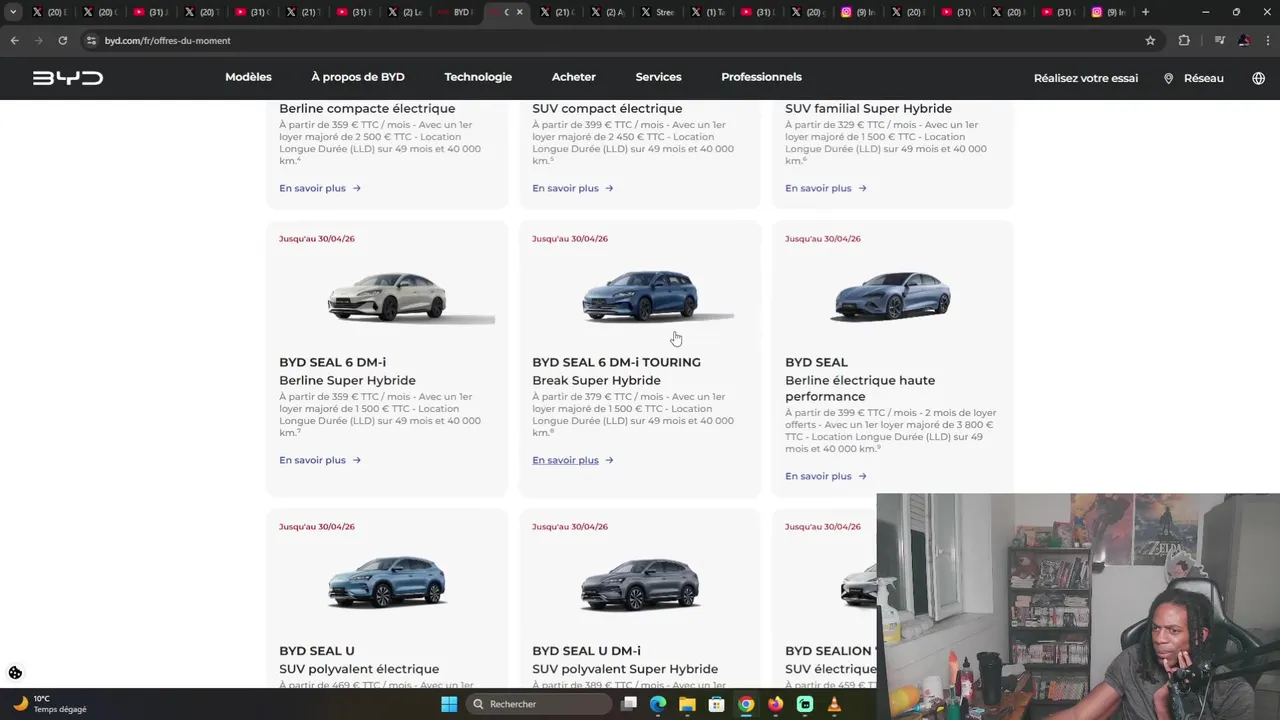1280x720 pixels.
Task: Open File Explorer from taskbar
Action: (x=687, y=704)
